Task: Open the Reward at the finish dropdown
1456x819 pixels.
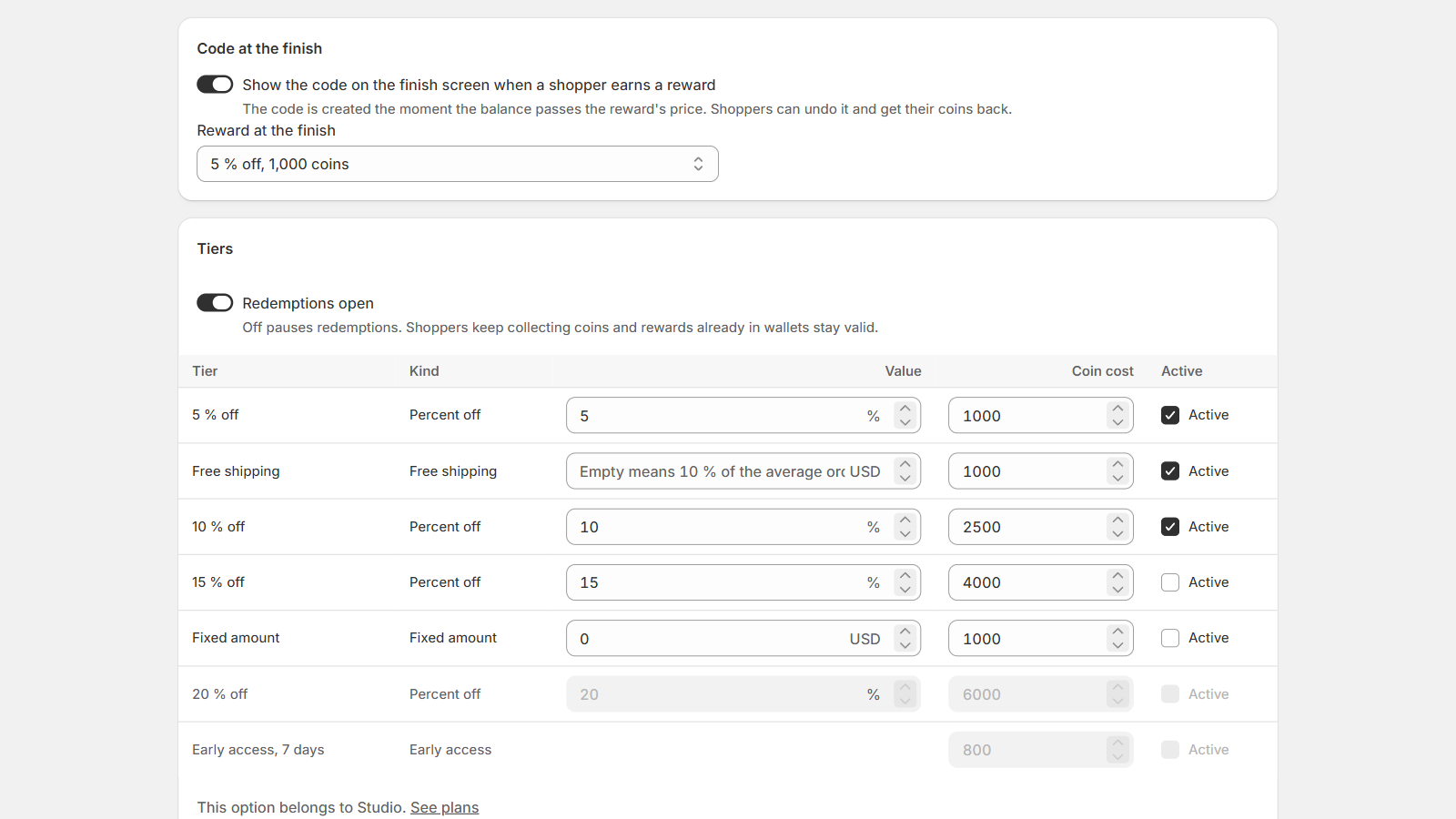Action: 458,164
